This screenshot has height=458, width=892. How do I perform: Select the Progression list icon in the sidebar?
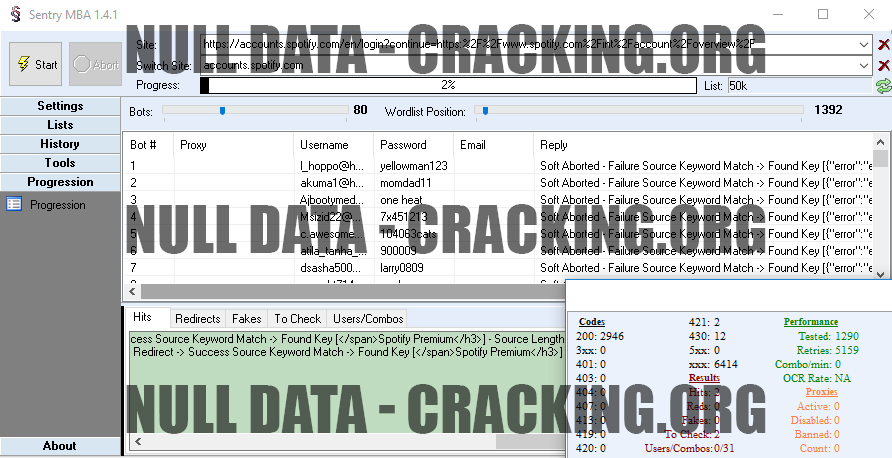14,204
